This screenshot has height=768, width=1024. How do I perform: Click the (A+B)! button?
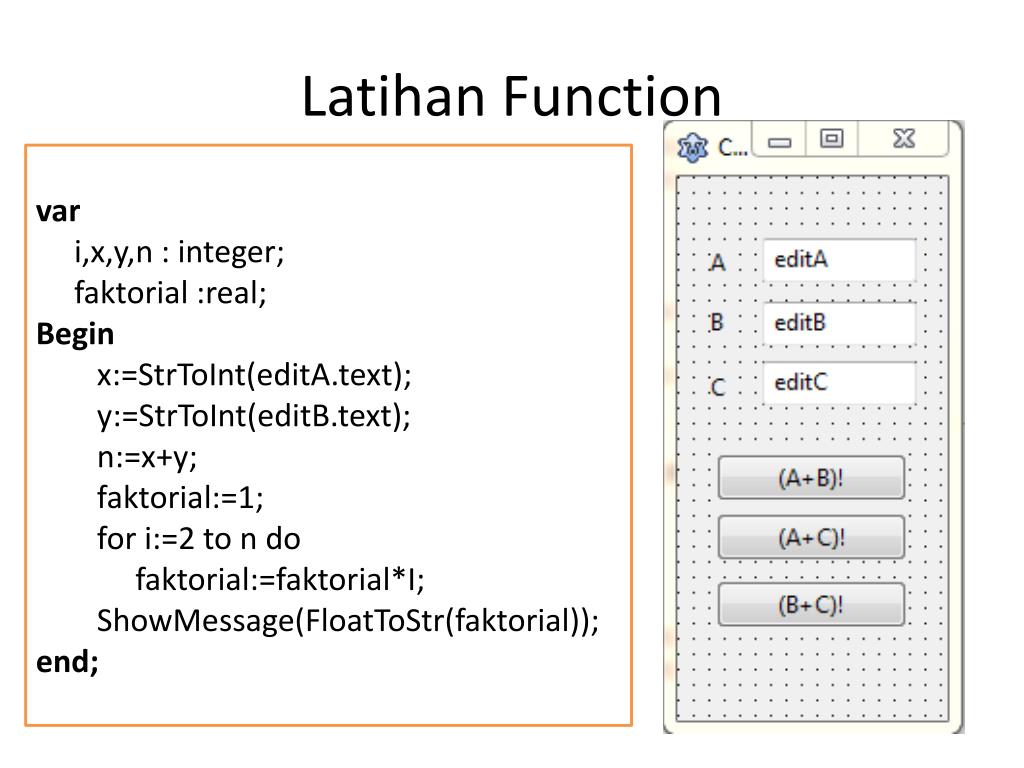(811, 478)
